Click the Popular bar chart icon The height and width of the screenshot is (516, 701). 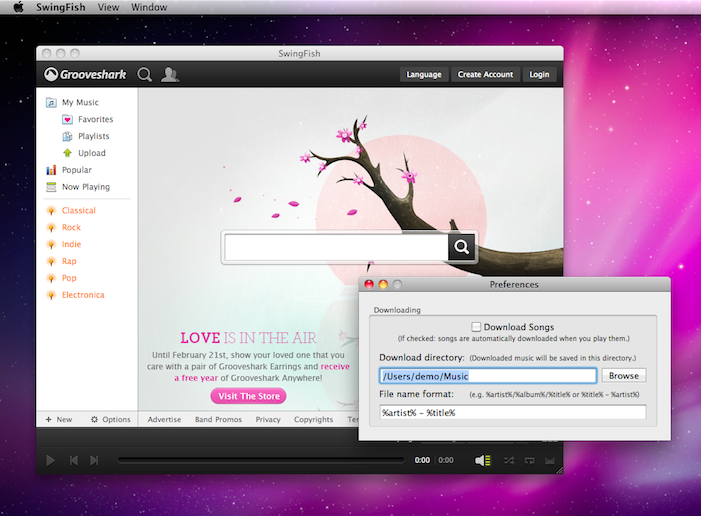click(x=51, y=170)
